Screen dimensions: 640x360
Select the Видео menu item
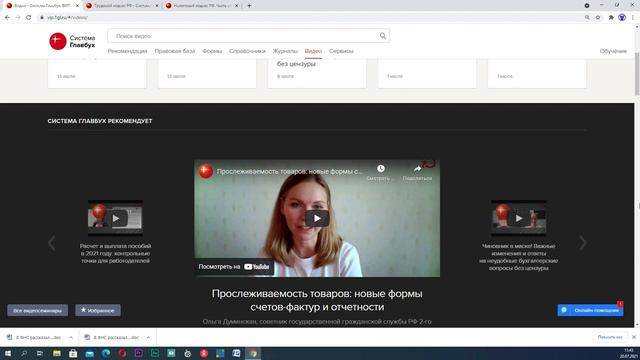click(x=313, y=51)
